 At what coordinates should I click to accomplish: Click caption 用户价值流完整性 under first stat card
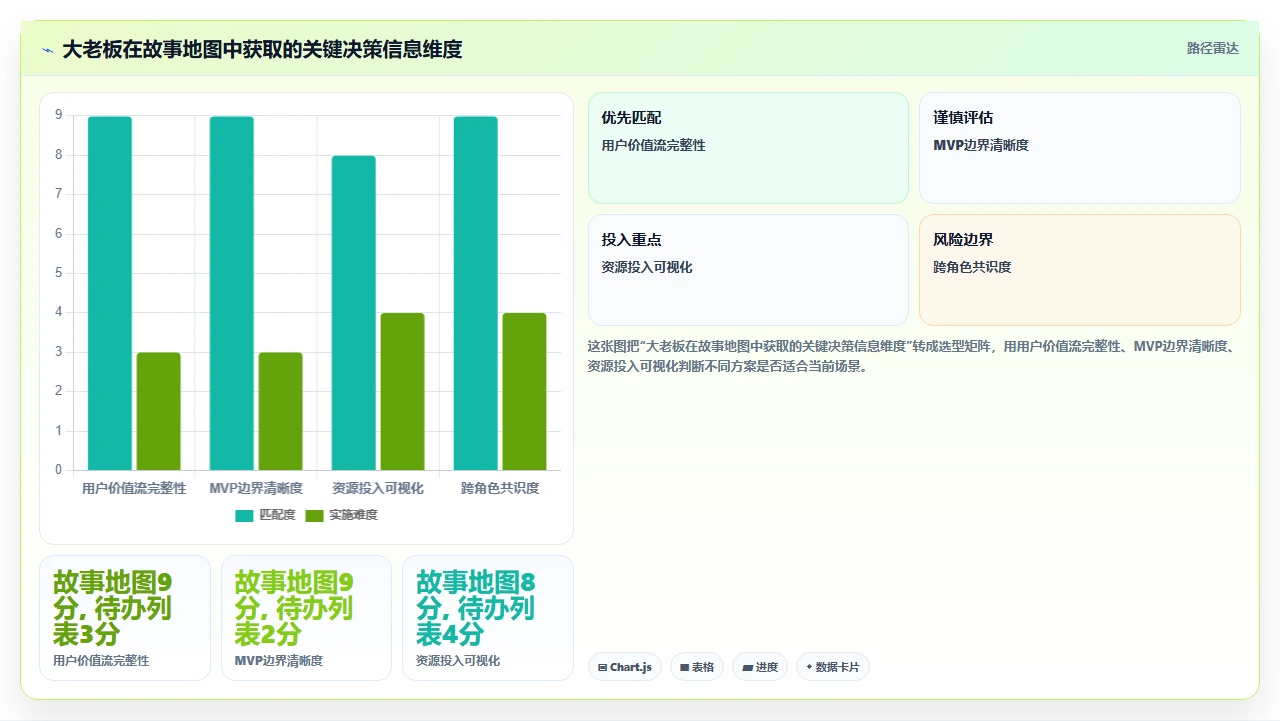click(101, 661)
